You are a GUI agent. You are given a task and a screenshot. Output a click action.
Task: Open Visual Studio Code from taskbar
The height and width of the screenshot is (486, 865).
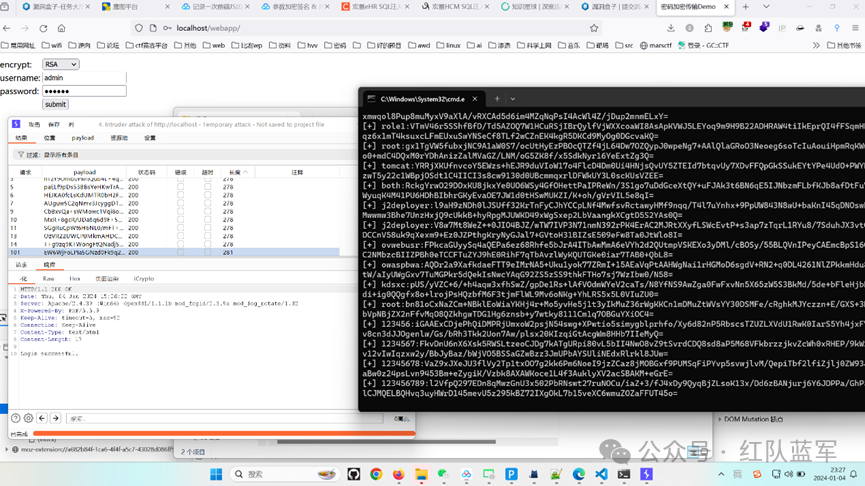tap(601, 474)
